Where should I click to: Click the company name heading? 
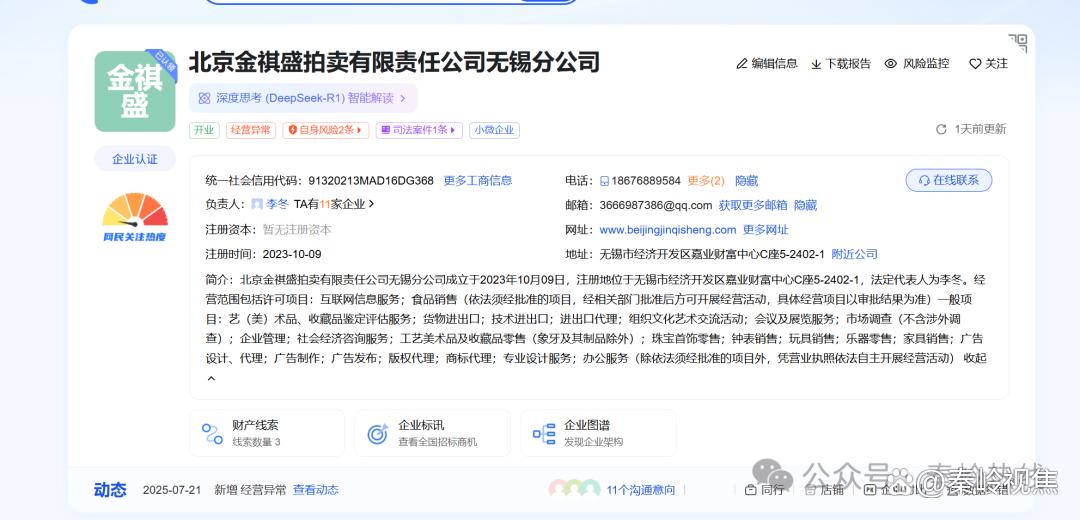pyautogui.click(x=395, y=62)
